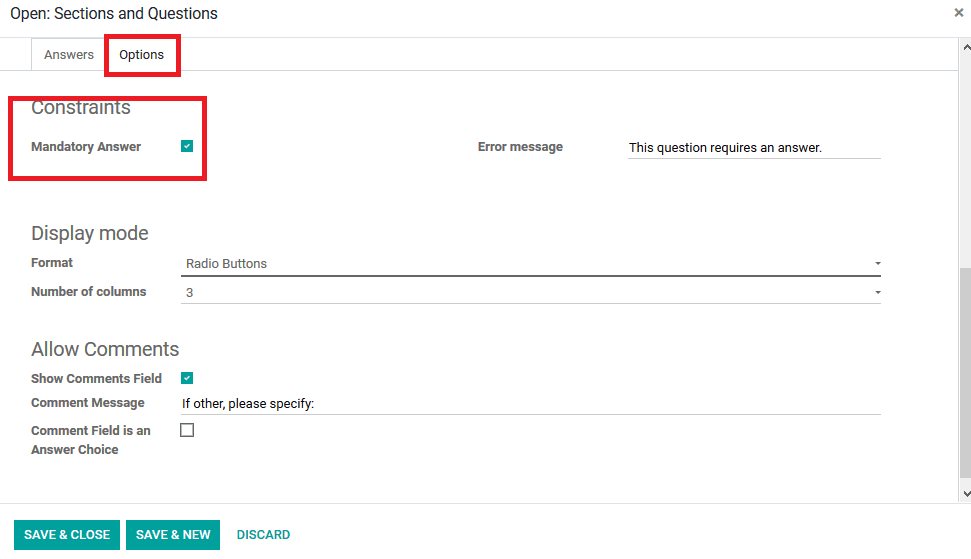Edit the Error message field
The width and height of the screenshot is (971, 559).
point(754,147)
